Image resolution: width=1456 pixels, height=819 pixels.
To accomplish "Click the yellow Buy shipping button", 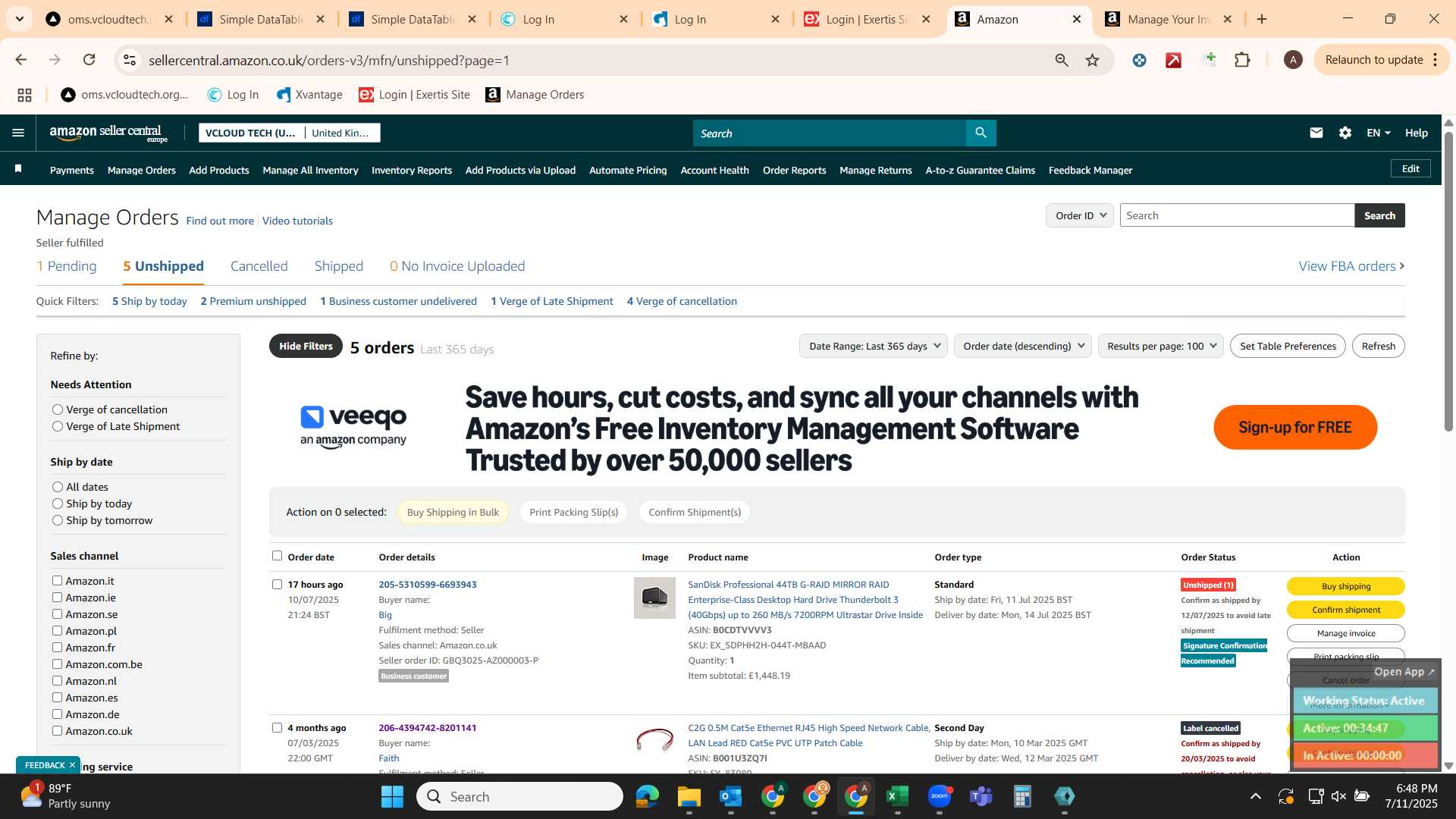I will tap(1345, 586).
